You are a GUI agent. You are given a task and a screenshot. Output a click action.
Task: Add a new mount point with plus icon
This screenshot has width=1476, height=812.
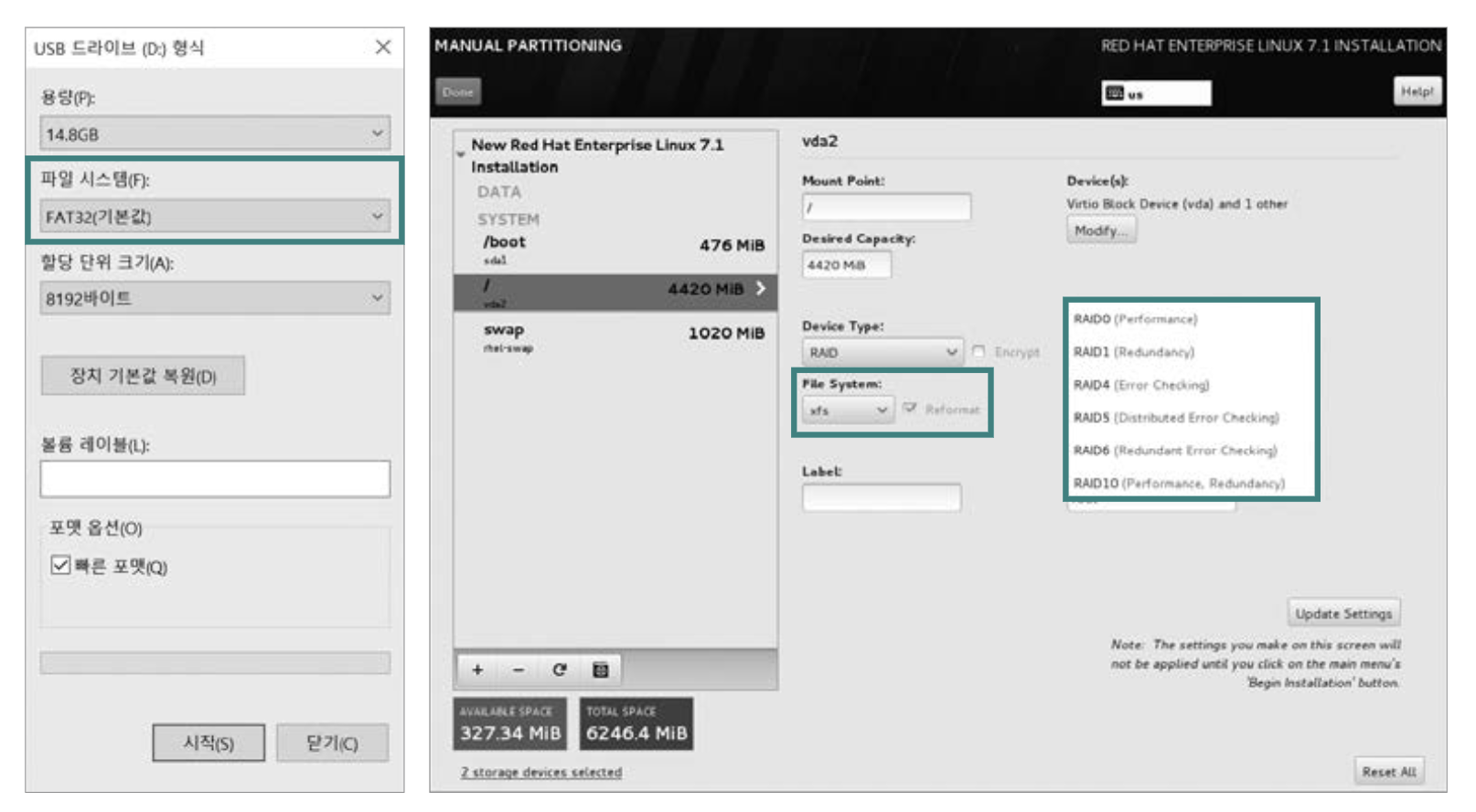[x=477, y=670]
